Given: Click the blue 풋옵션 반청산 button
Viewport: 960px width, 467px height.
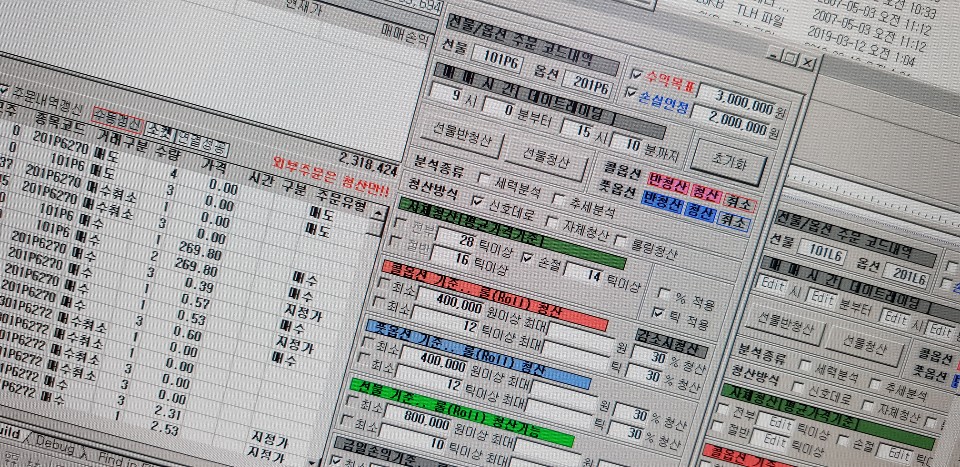Looking at the screenshot, I should click(660, 201).
